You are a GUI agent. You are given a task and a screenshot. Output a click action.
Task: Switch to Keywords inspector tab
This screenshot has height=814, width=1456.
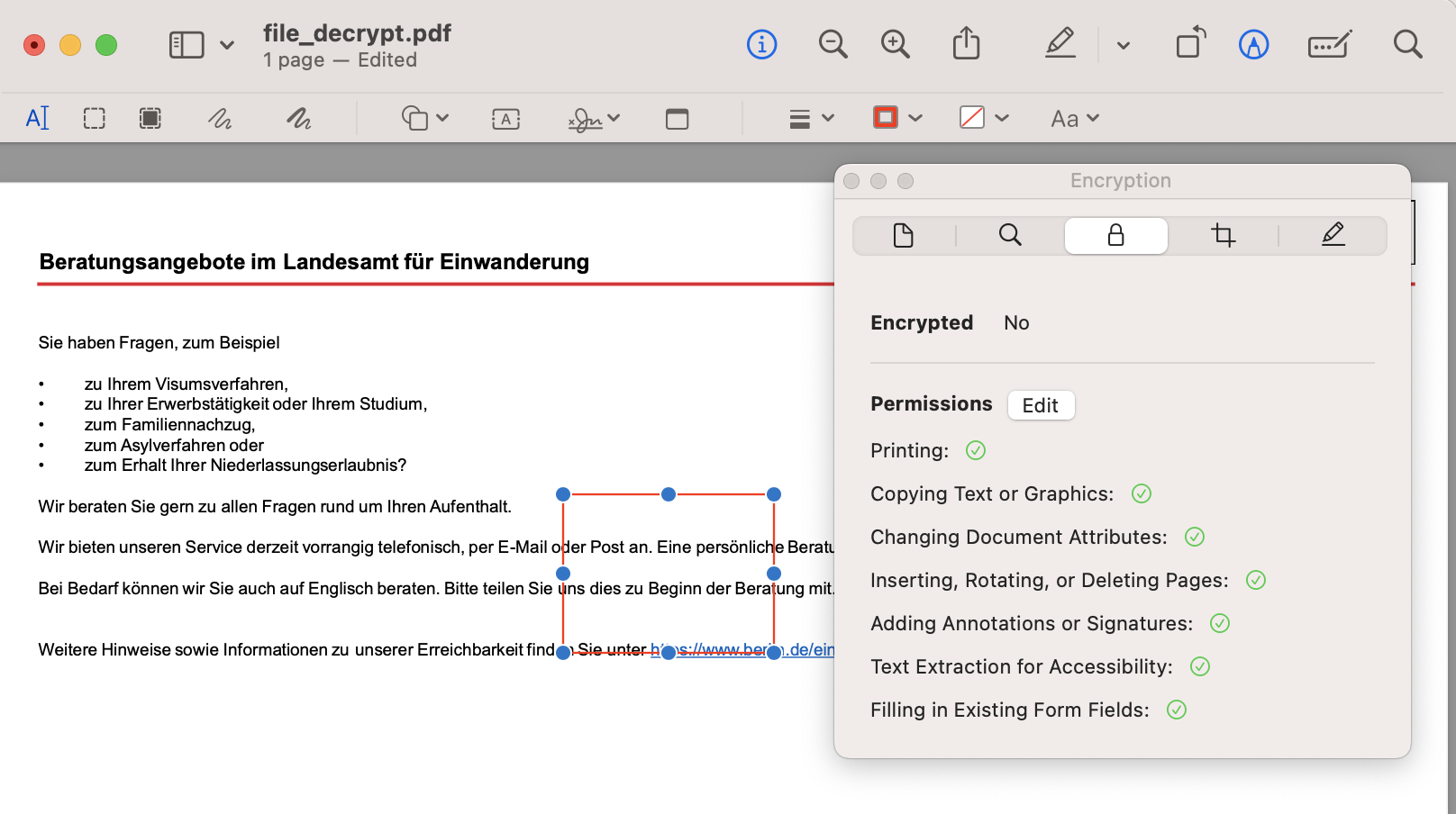click(x=1010, y=236)
